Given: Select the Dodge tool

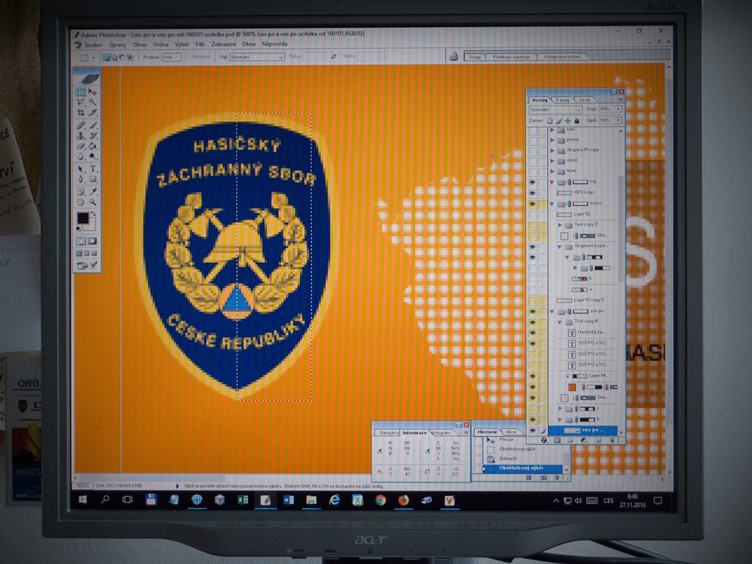Looking at the screenshot, I should [93, 157].
